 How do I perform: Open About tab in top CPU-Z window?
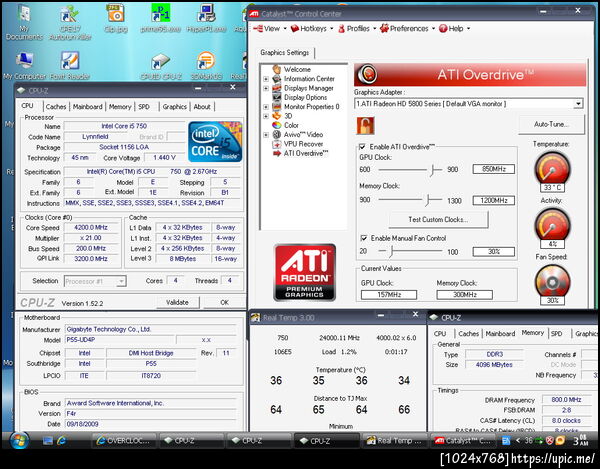pos(202,107)
